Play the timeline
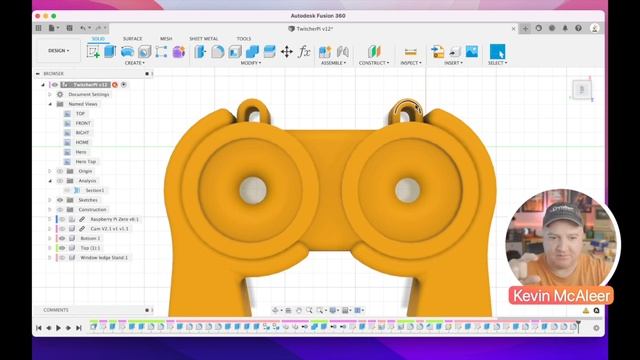This screenshot has height=360, width=640. 58,328
